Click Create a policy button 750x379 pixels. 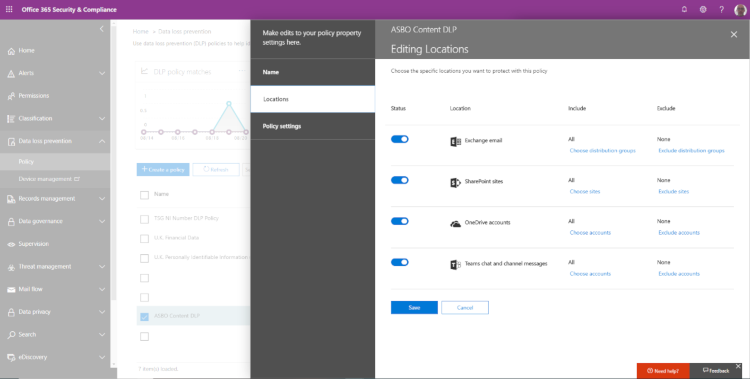(163, 169)
